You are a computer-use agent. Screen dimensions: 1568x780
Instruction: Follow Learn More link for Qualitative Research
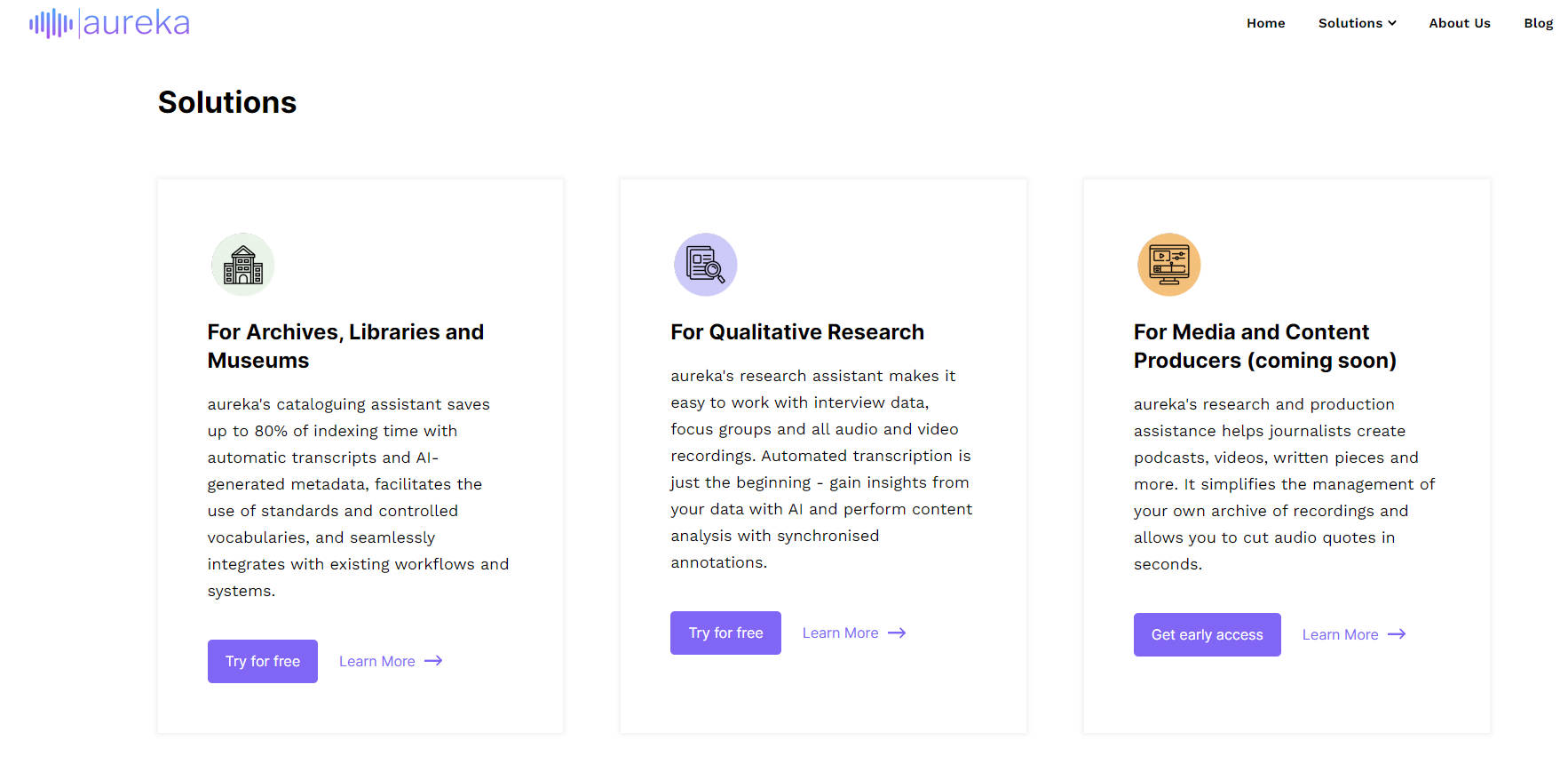840,633
